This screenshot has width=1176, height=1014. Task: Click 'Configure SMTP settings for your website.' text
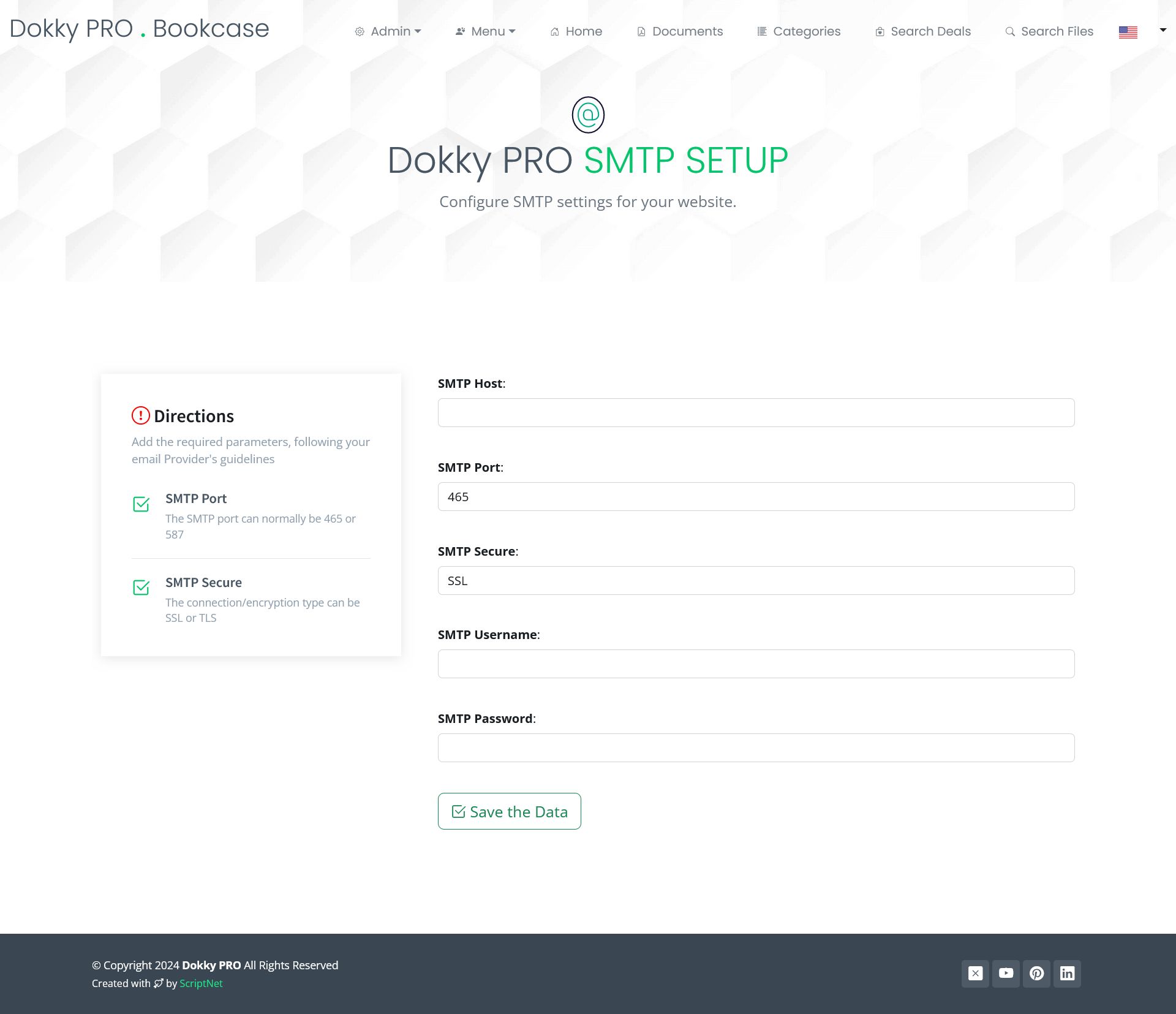(x=588, y=202)
